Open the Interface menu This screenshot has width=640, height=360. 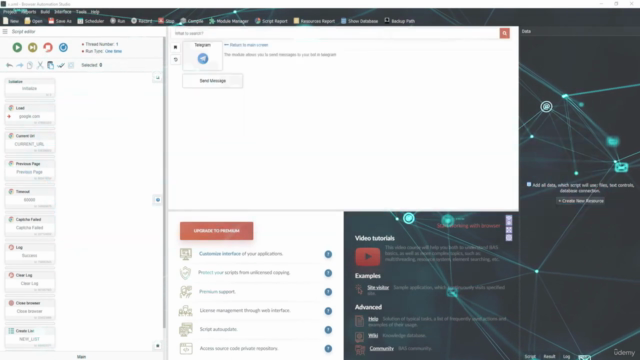(x=63, y=12)
